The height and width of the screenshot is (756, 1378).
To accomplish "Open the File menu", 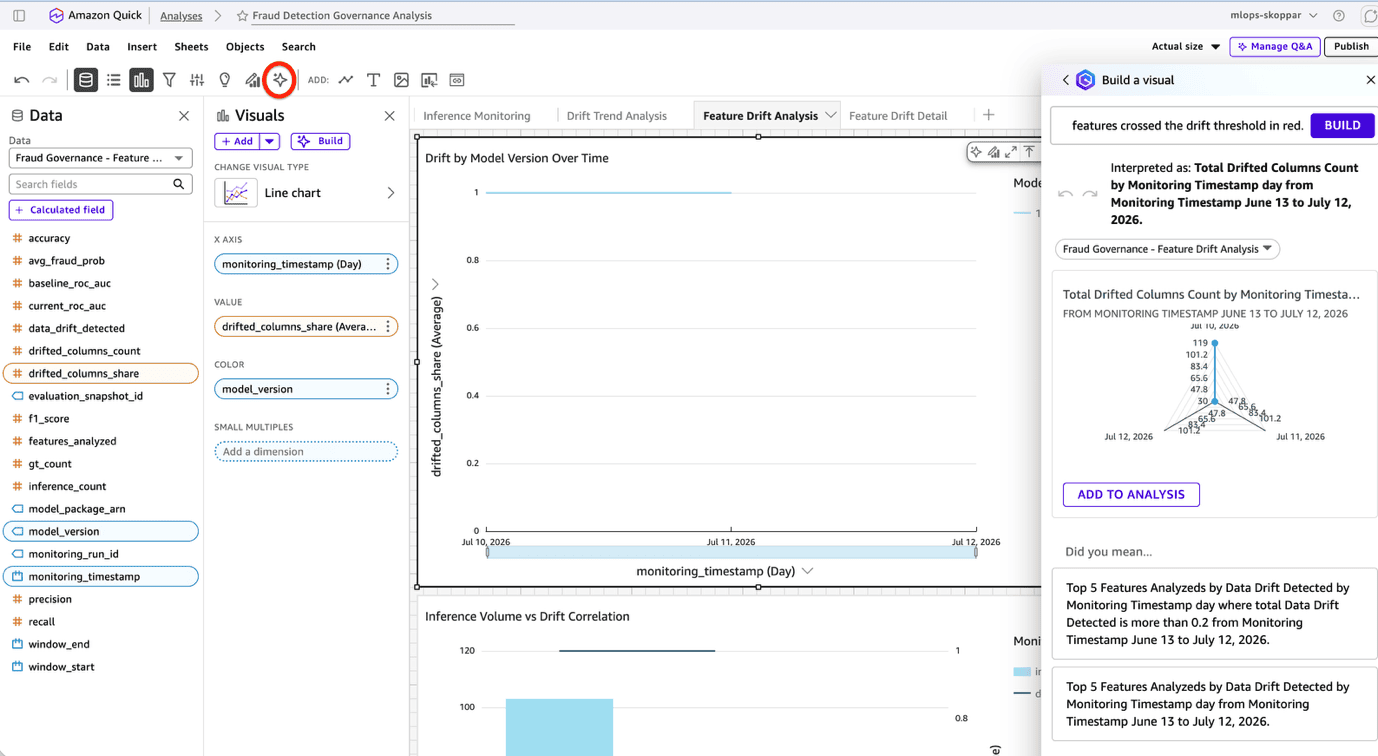I will click(x=22, y=46).
